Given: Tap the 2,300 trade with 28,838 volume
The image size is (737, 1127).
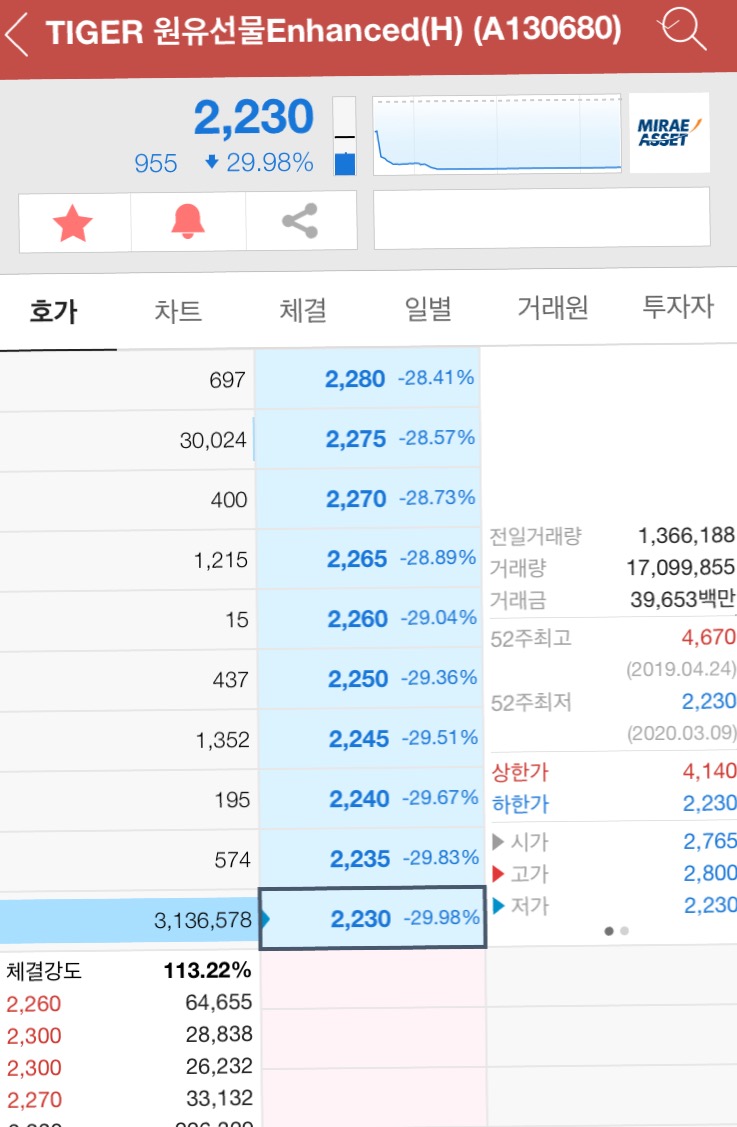Looking at the screenshot, I should click(129, 1035).
